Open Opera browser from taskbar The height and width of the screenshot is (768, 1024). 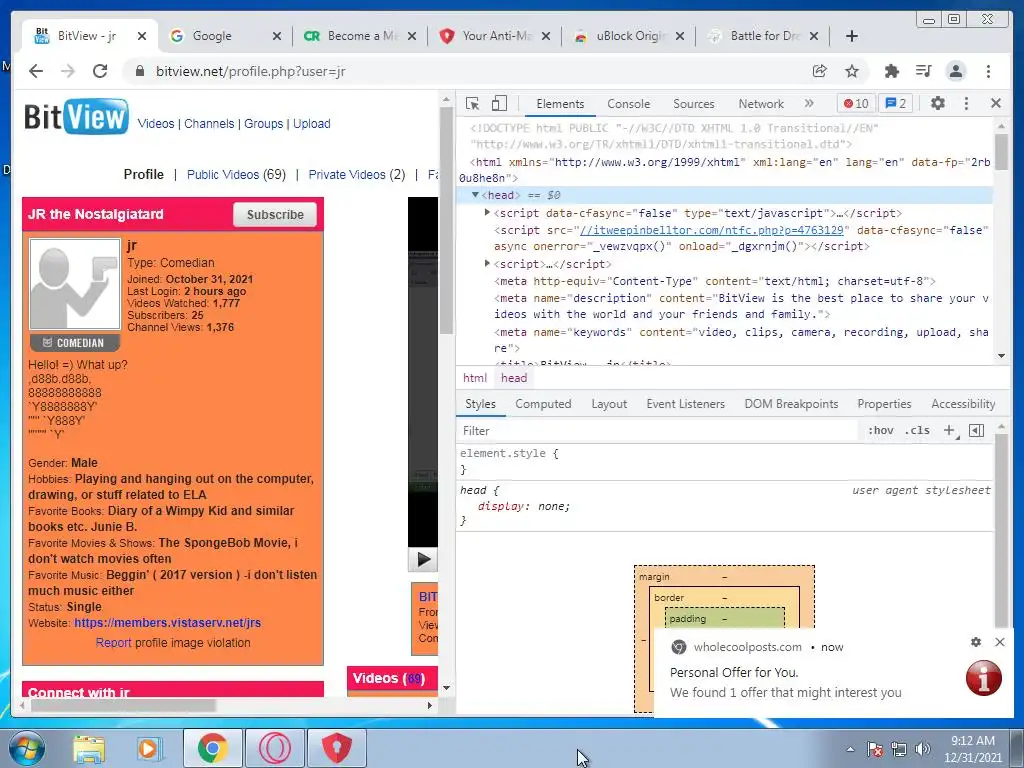275,748
